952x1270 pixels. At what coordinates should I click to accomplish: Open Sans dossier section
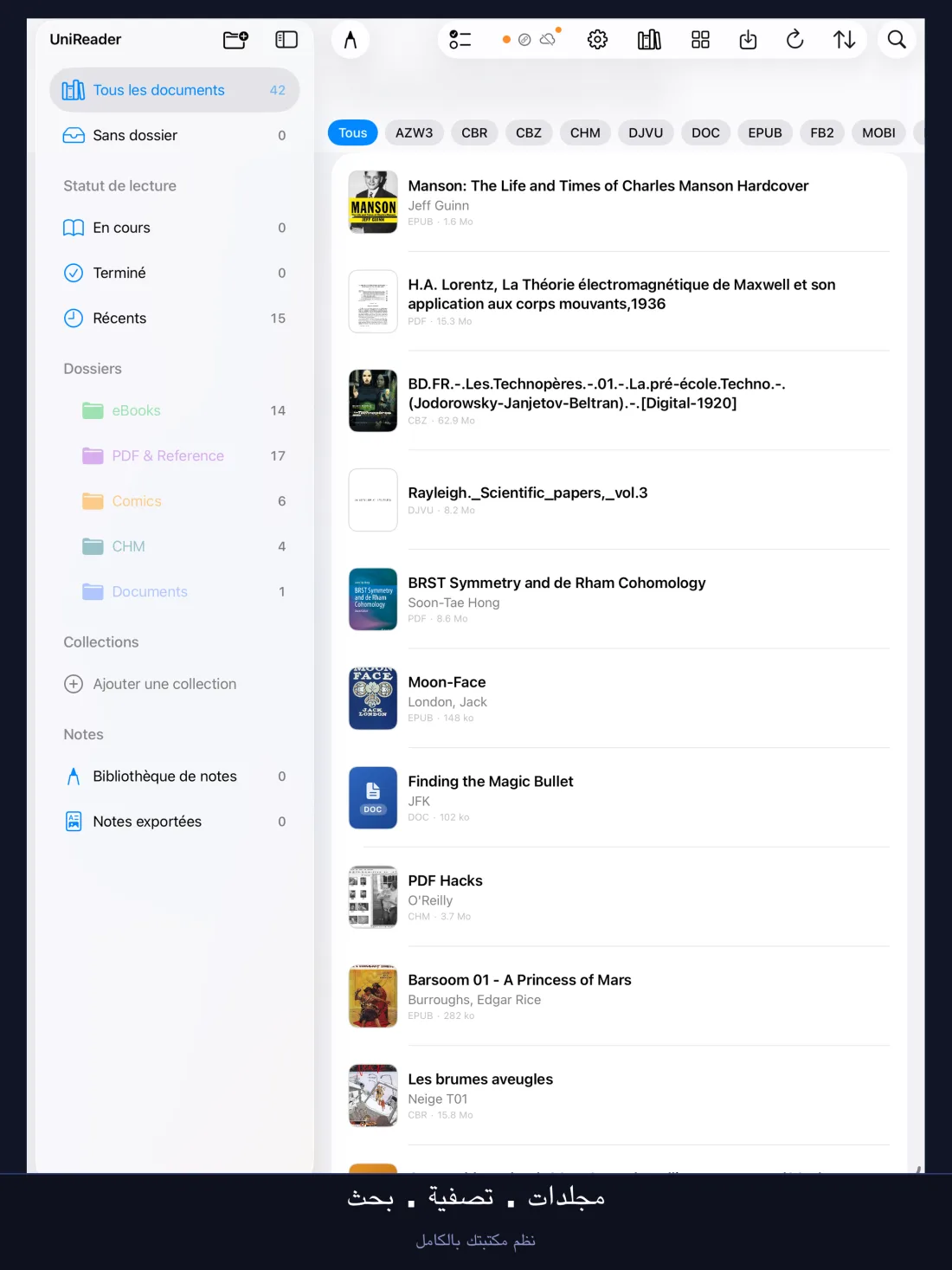point(175,135)
